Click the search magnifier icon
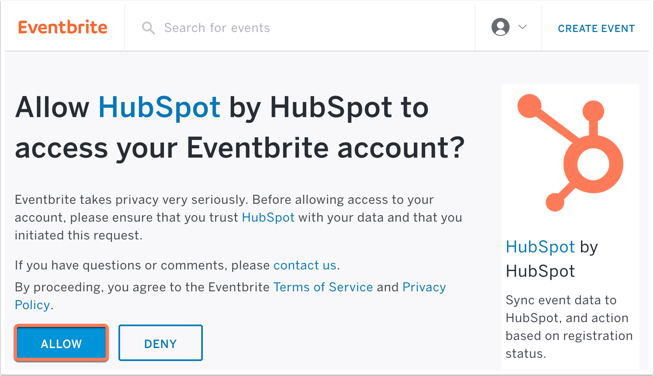Image resolution: width=654 pixels, height=376 pixels. click(148, 28)
